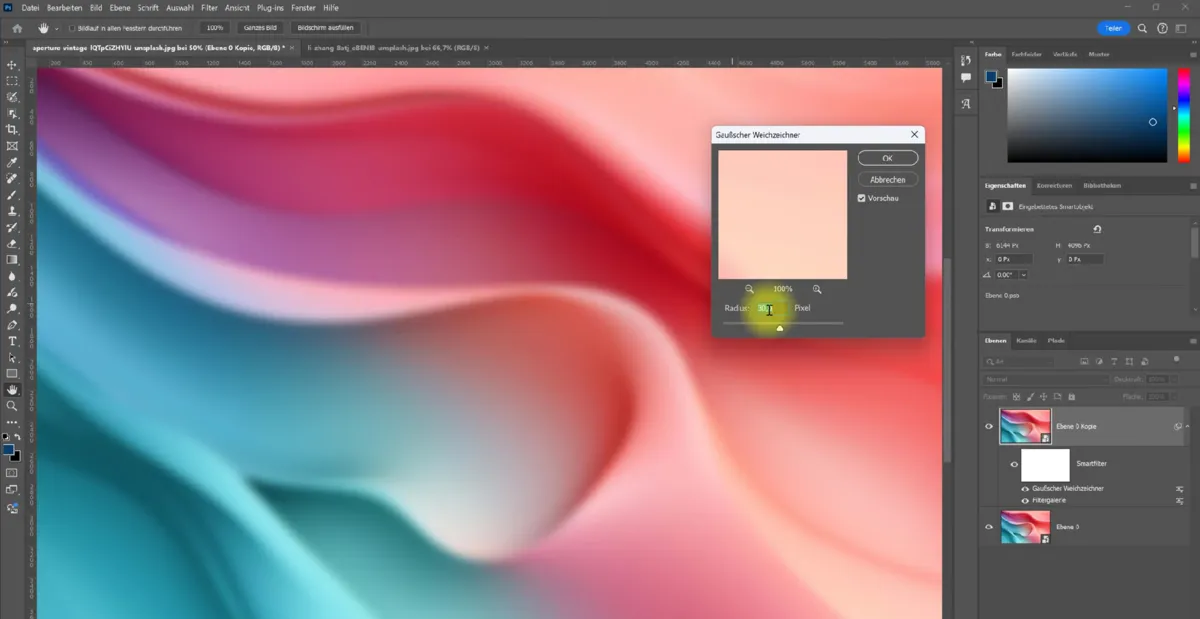The image size is (1200, 619).
Task: Collapse the Smartfilter list on Ebene 0 Kopie
Action: (x=1187, y=426)
